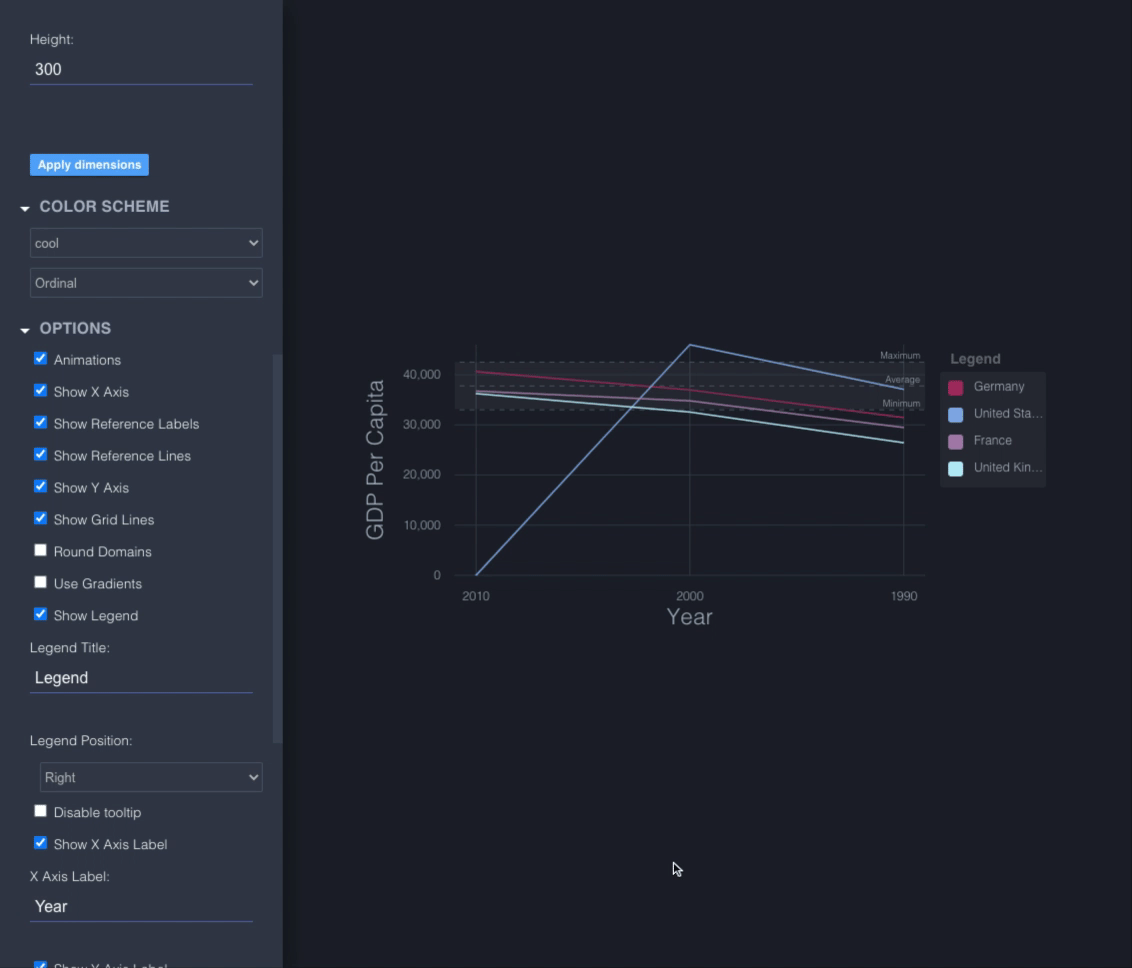Image resolution: width=1132 pixels, height=968 pixels.
Task: Open the Ordinal scale type dropdown
Action: (x=146, y=283)
